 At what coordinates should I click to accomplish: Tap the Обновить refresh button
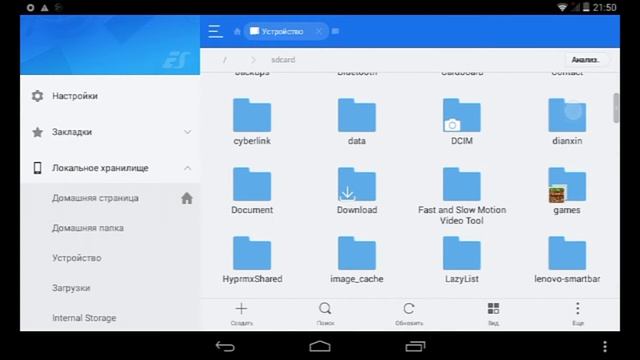pos(409,314)
